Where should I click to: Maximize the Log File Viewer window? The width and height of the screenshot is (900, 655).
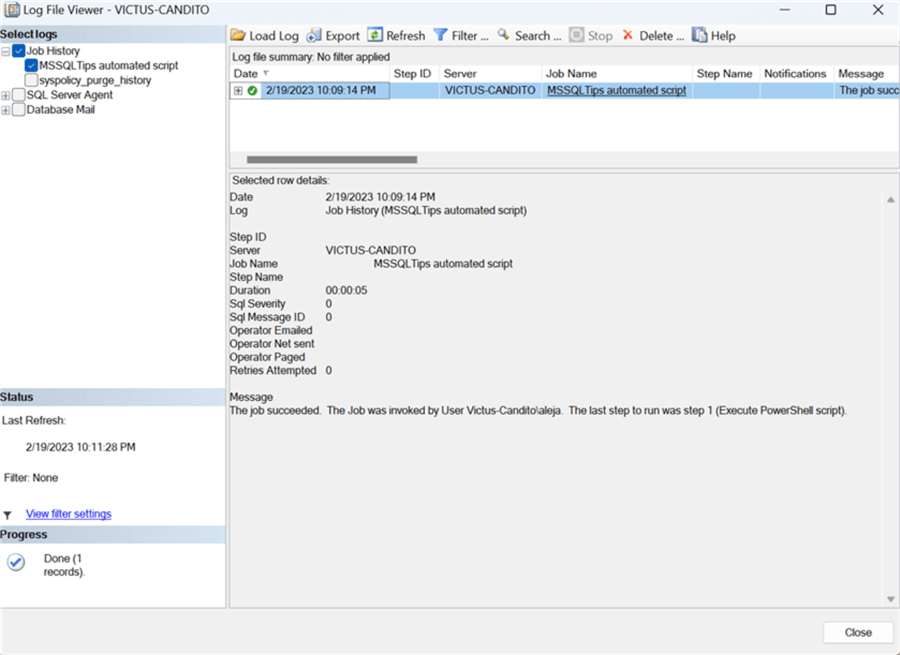click(831, 10)
